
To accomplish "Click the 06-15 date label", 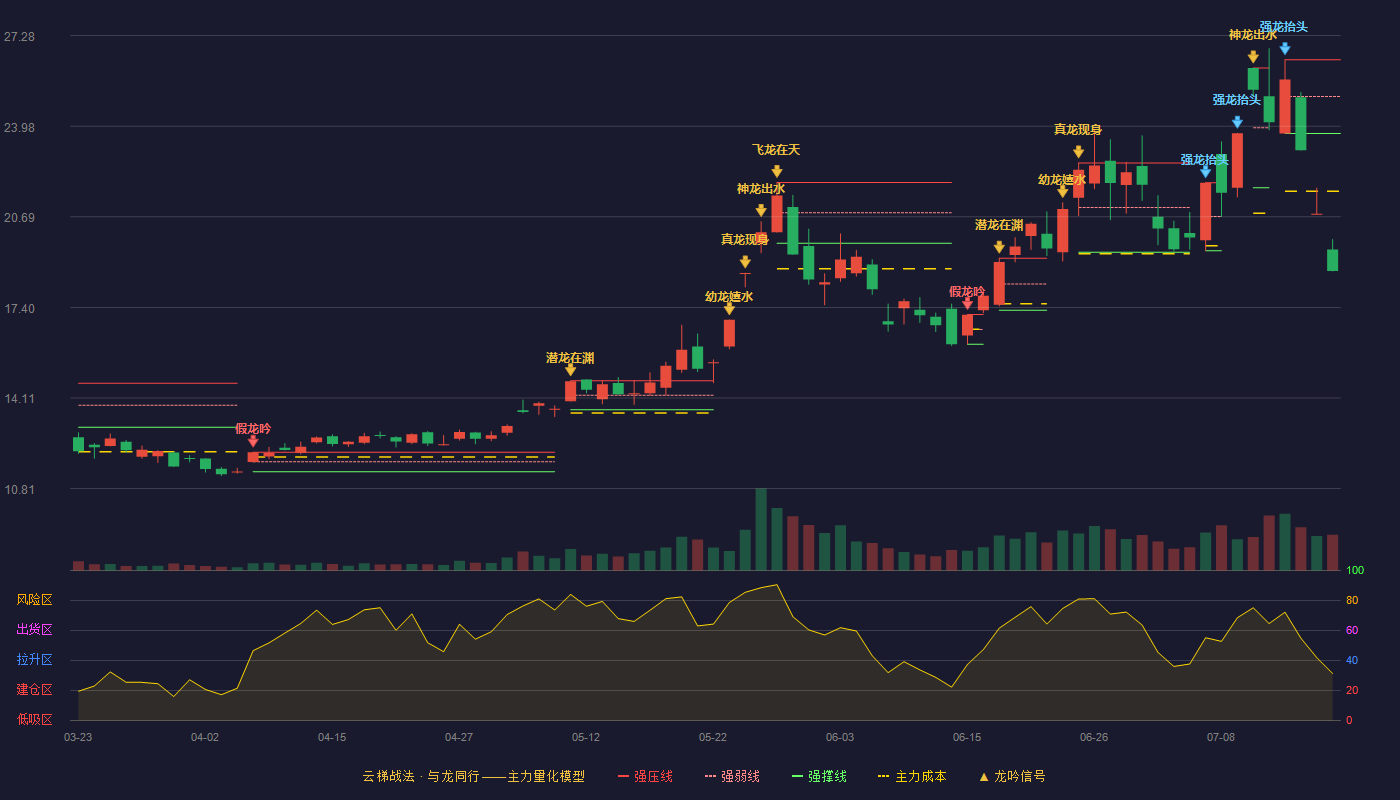I will coord(967,737).
